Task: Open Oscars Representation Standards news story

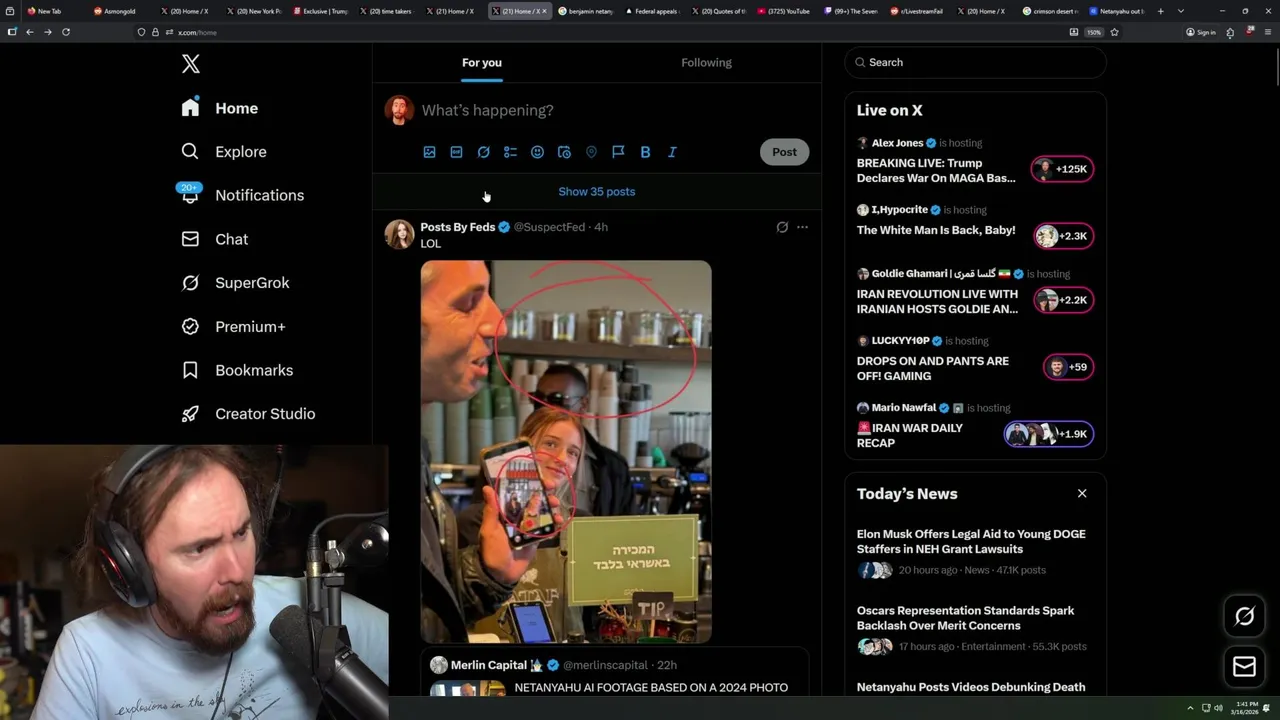Action: click(x=966, y=618)
